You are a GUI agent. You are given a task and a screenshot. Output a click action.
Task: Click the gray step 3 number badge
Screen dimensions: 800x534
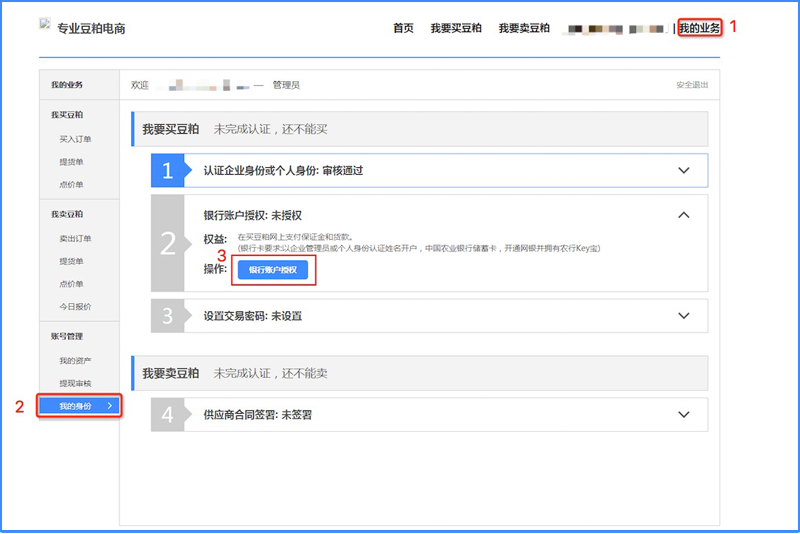click(x=167, y=316)
